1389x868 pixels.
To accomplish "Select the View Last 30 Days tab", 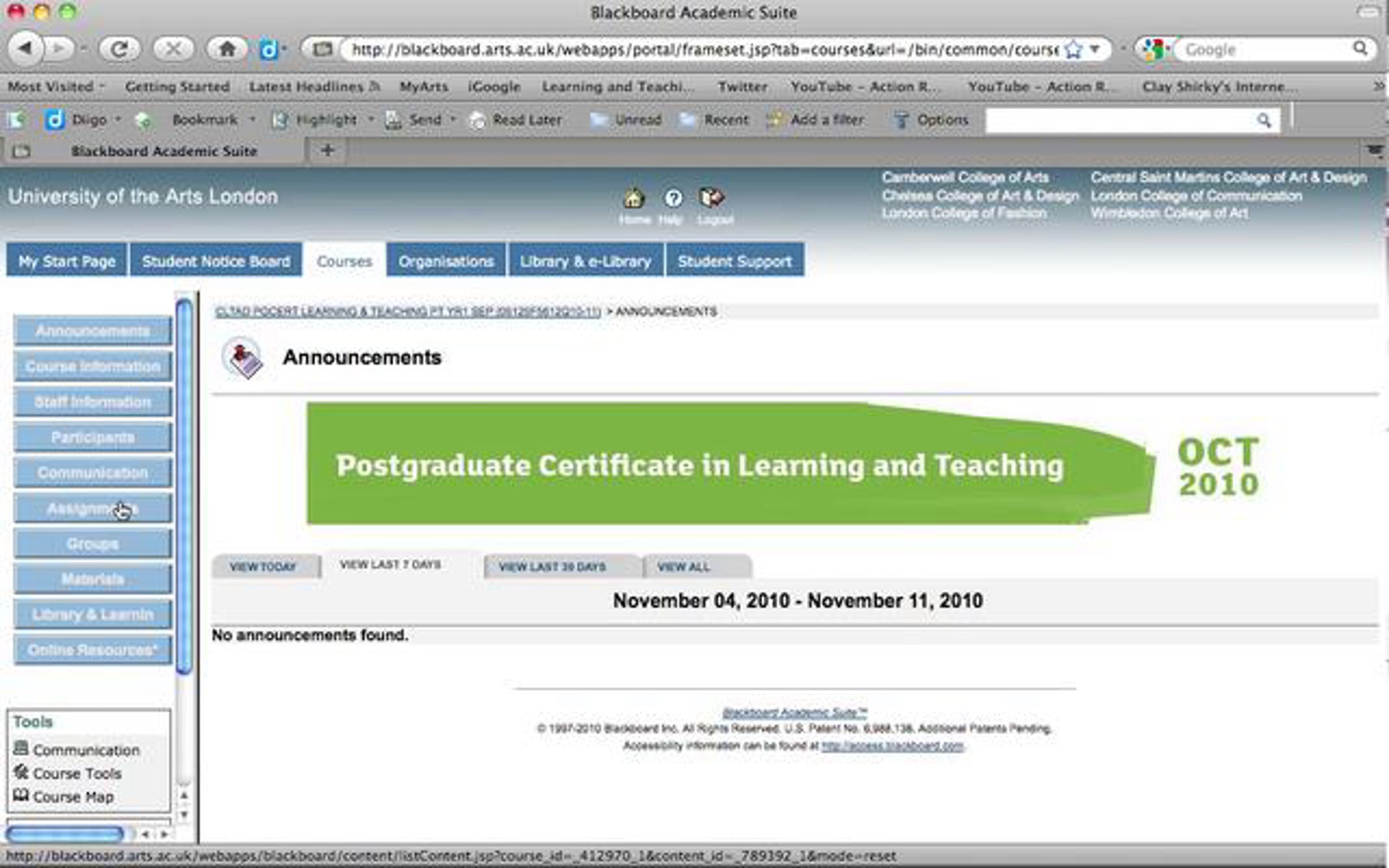I will coord(563,567).
